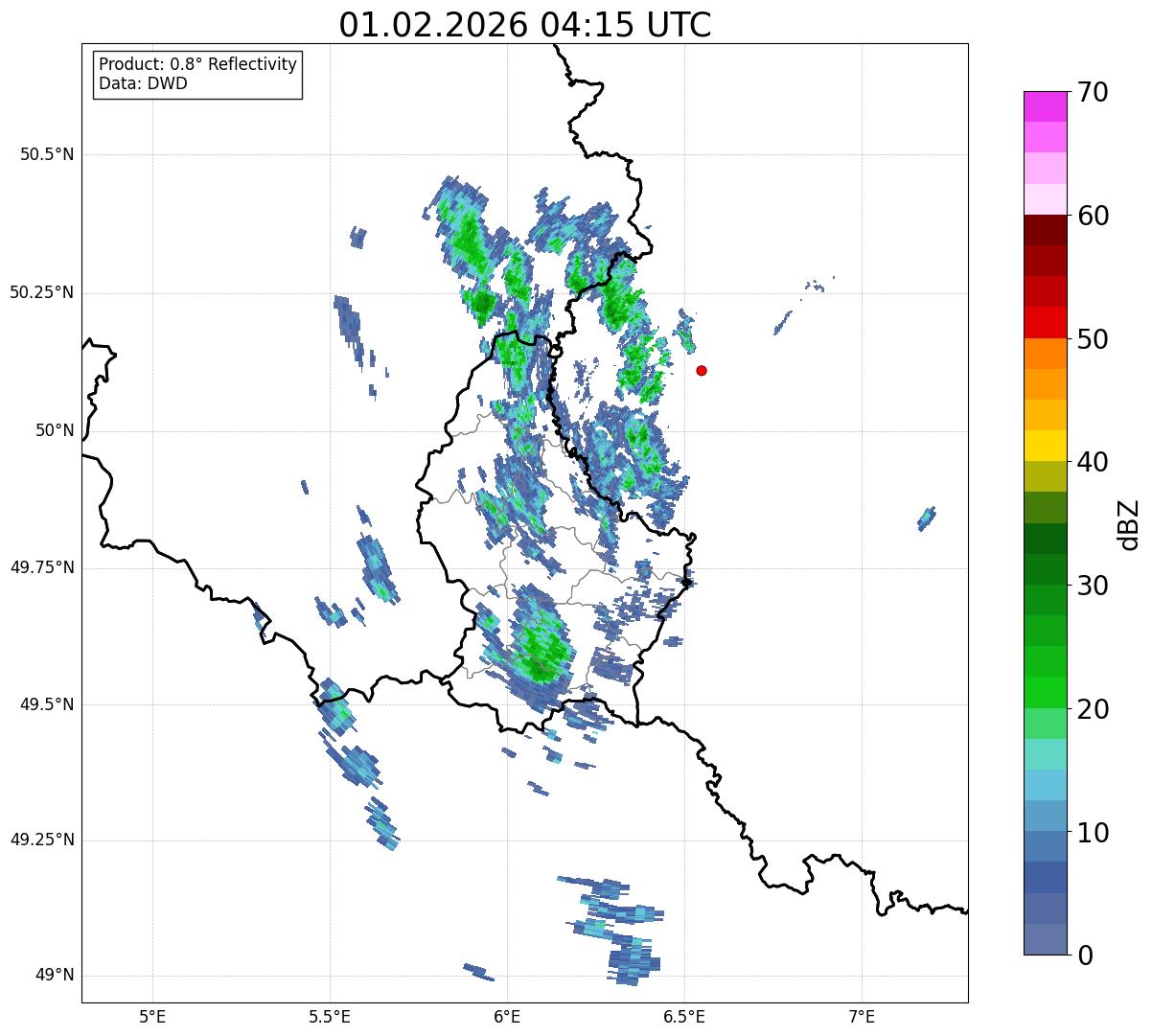The width and height of the screenshot is (1152, 1036).
Task: Click the 50°N latitude label
Action: point(55,430)
